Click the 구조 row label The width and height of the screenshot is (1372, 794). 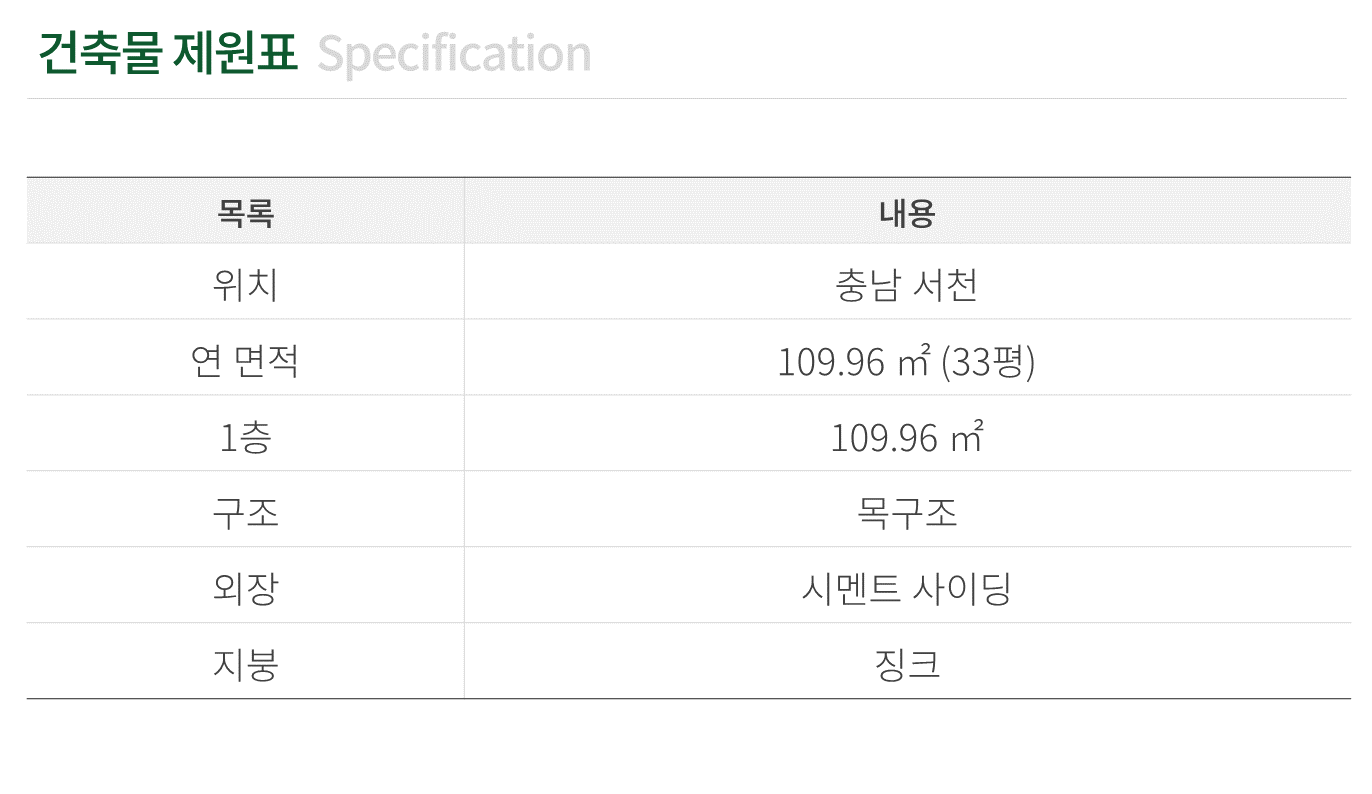pyautogui.click(x=245, y=513)
